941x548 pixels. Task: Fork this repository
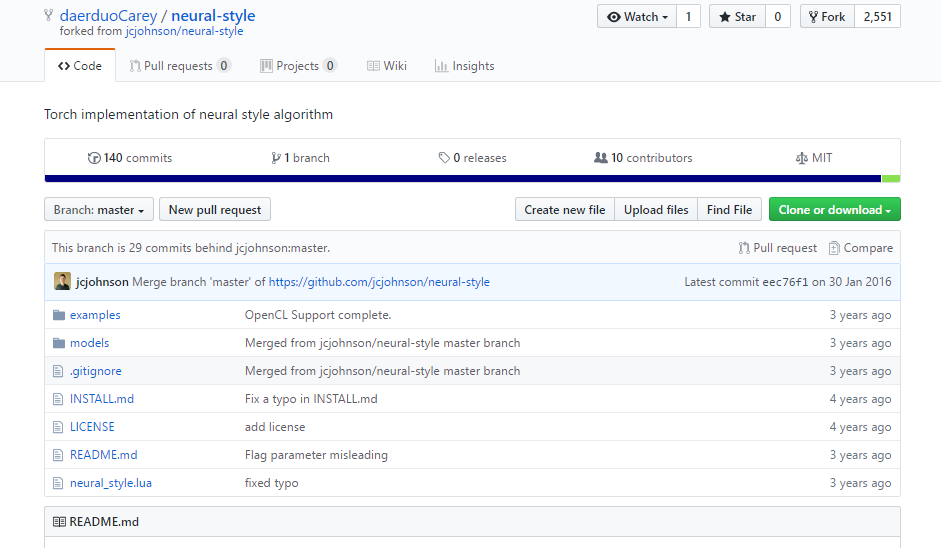pos(827,17)
